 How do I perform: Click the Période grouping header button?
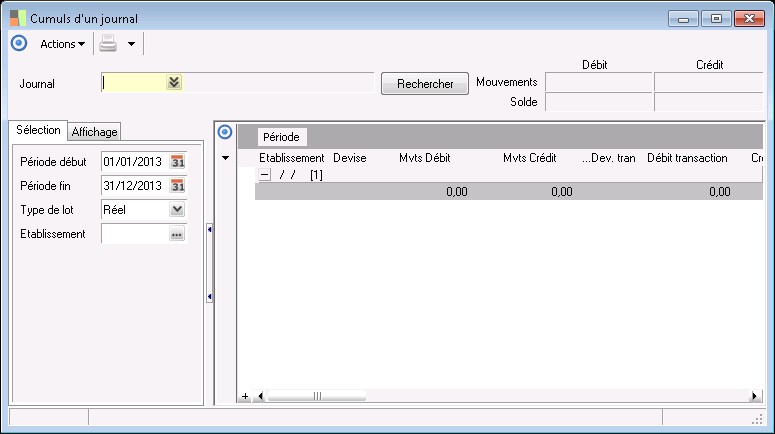(281, 137)
